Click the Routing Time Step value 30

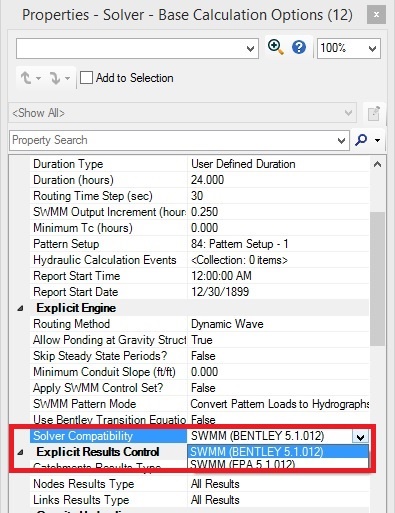pyautogui.click(x=197, y=196)
